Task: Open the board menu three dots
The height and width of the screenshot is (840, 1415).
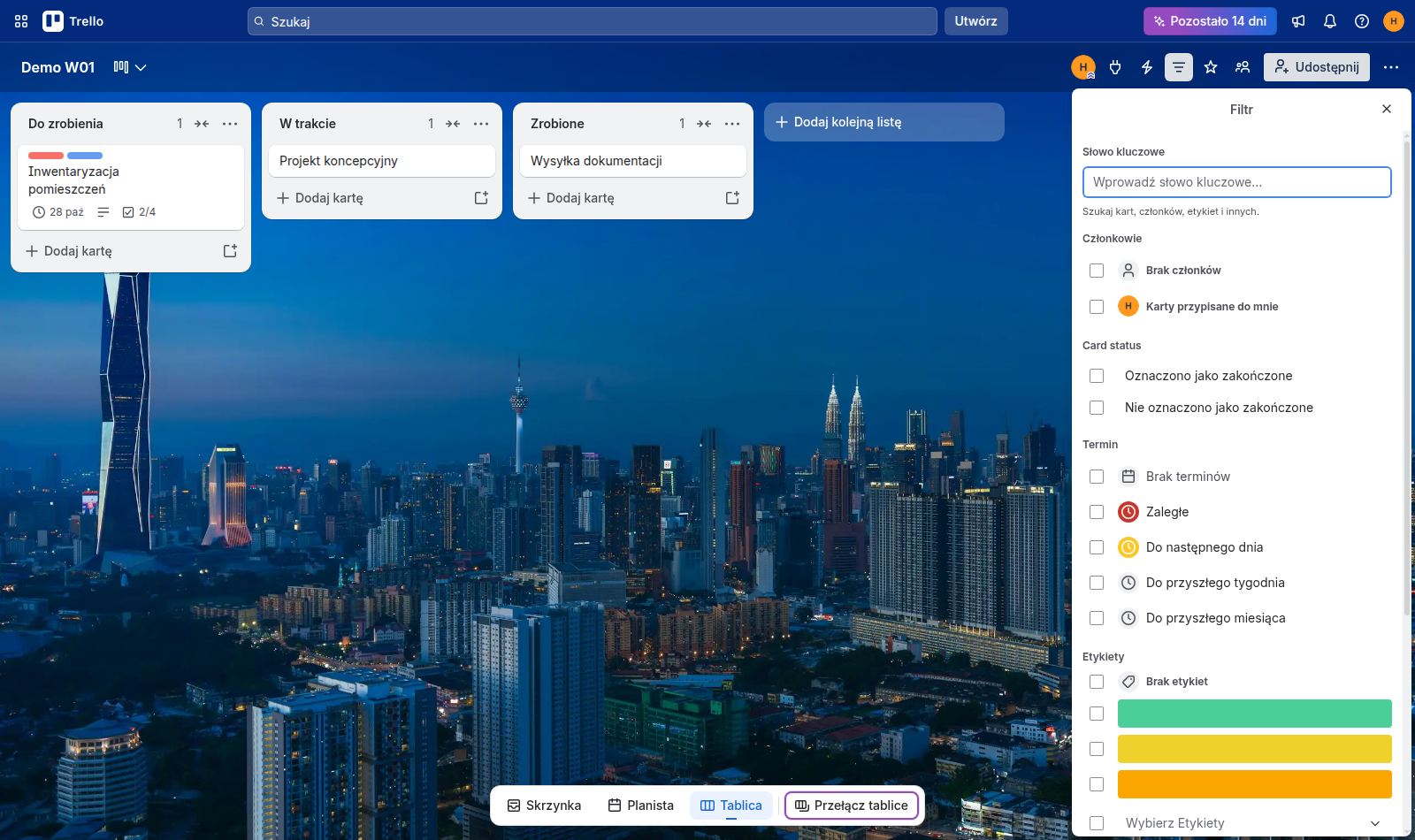Action: coord(1391,67)
